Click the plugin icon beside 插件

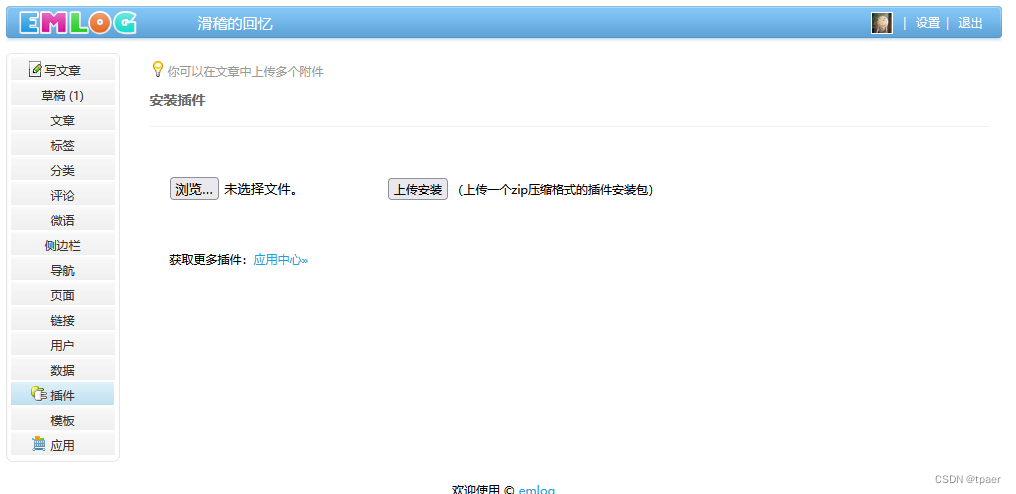point(39,394)
